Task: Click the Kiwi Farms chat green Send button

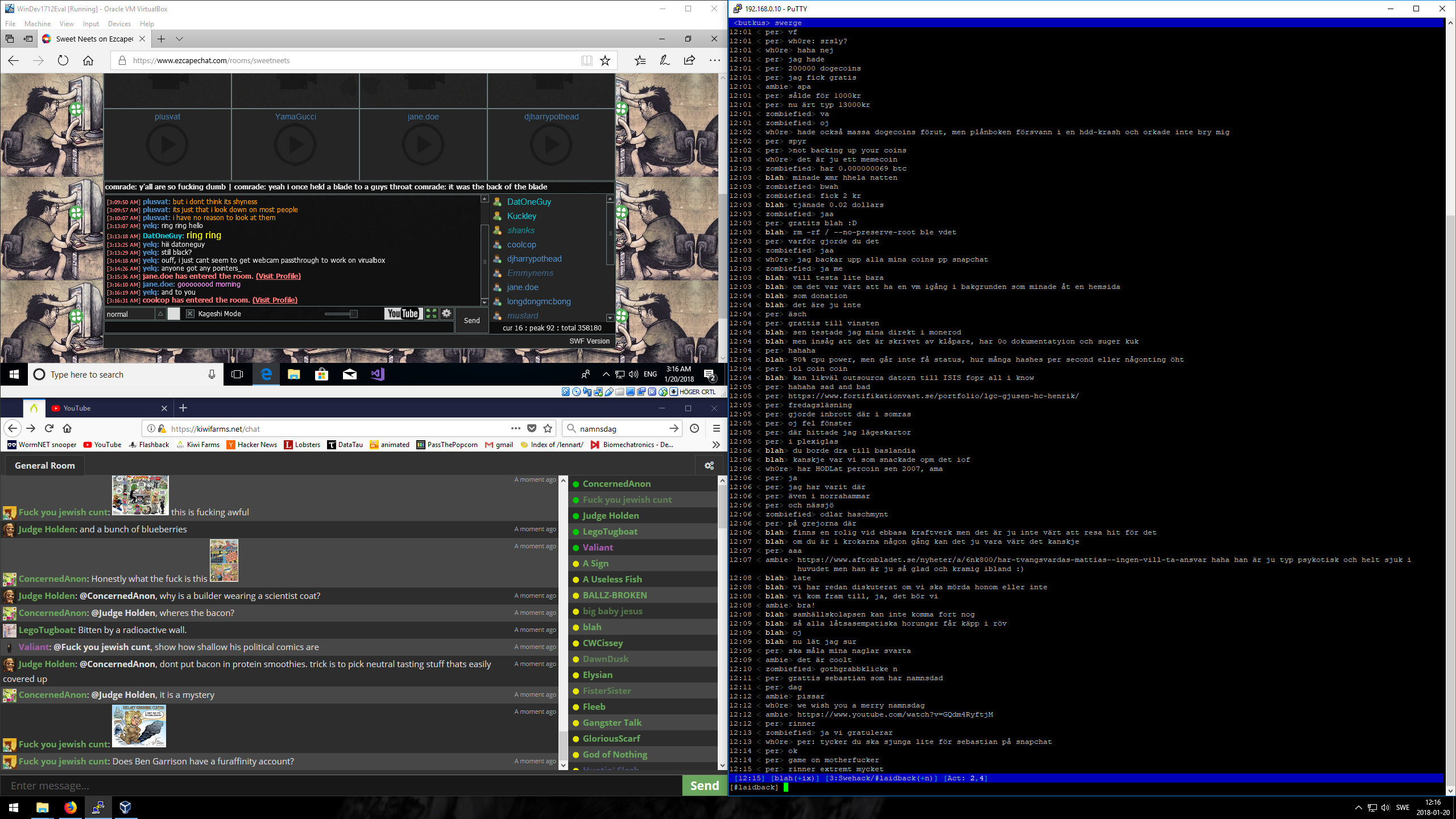Action: 705,785
